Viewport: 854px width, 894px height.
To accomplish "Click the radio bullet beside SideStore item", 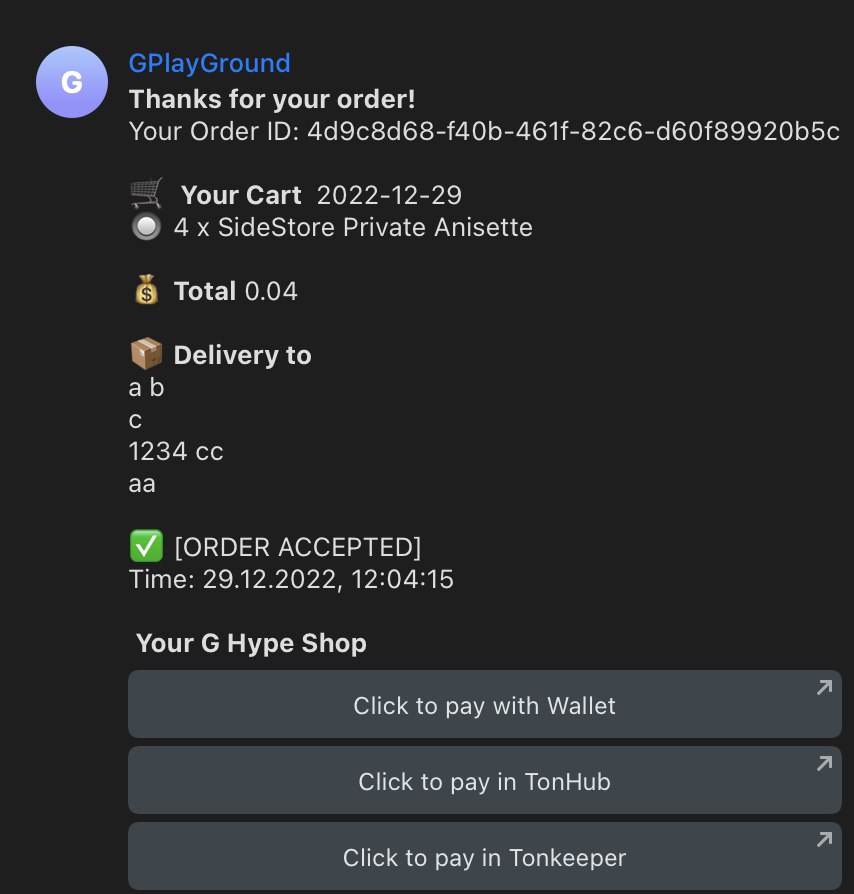I will coord(147,226).
